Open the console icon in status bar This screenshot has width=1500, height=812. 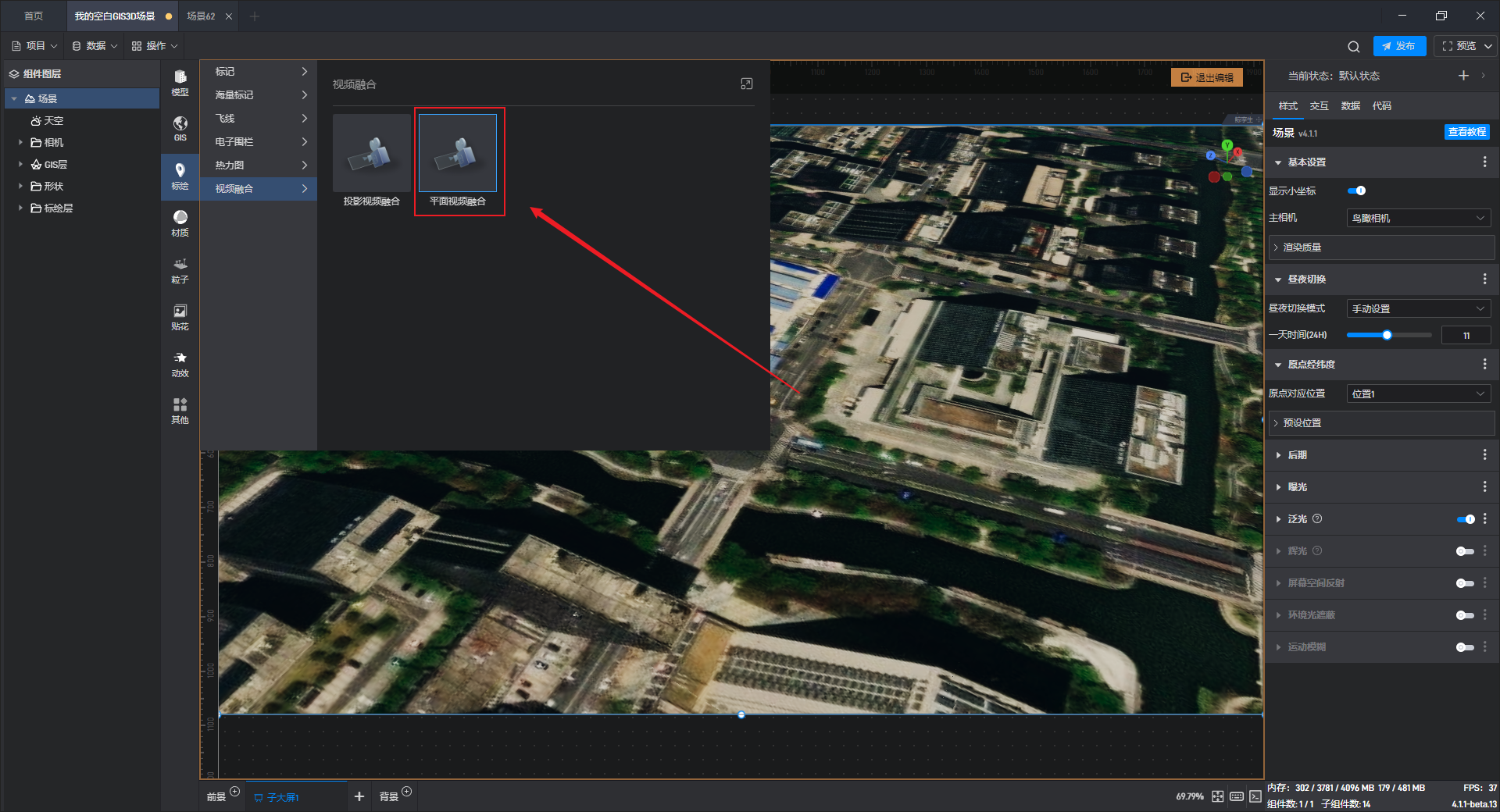(1255, 796)
